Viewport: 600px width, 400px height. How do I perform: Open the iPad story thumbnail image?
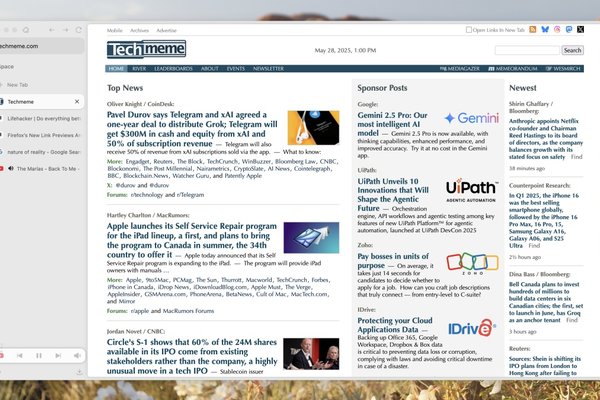311,238
